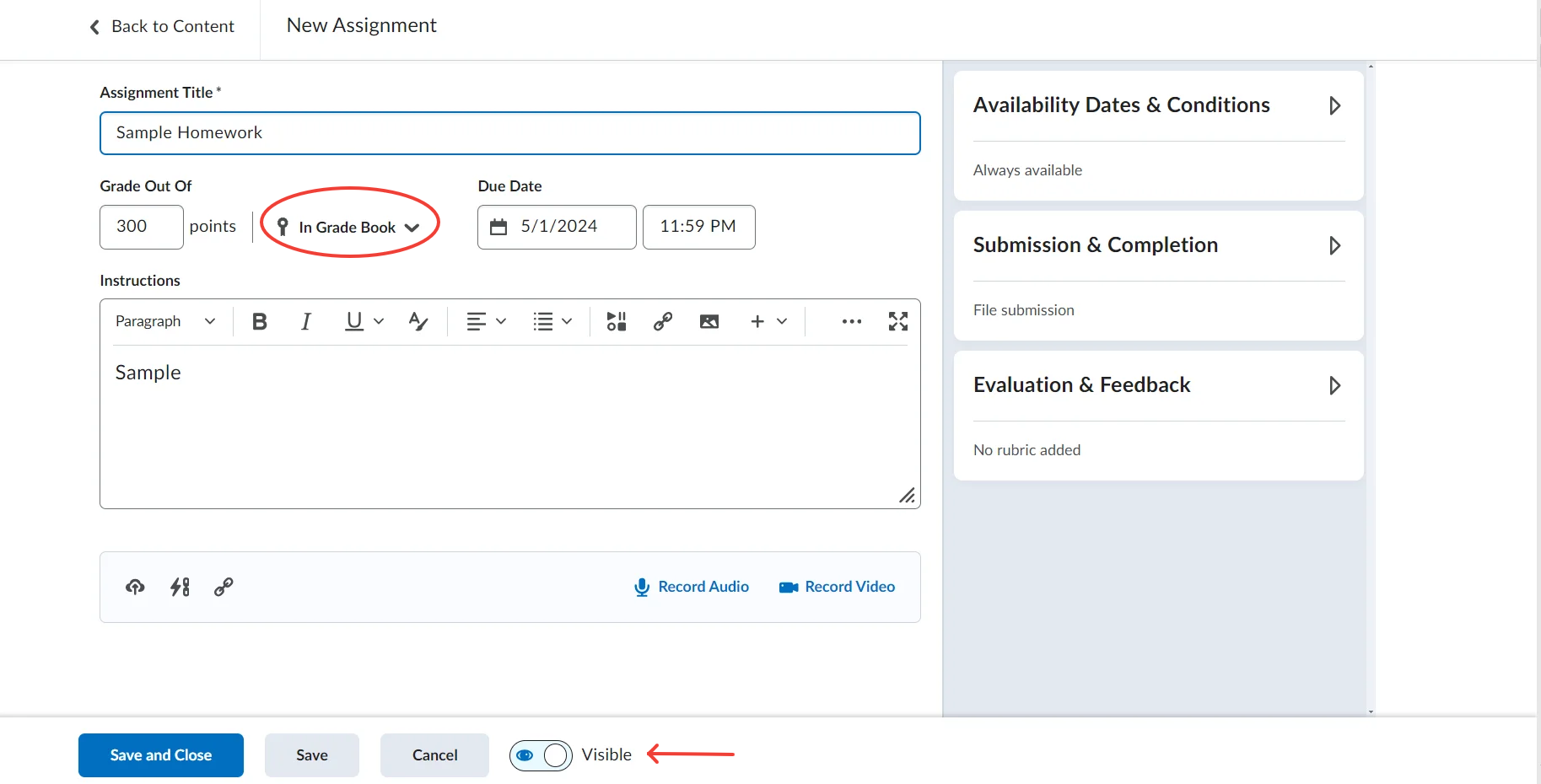The image size is (1541, 784).
Task: Apply italic formatting in the editor toolbar
Action: (x=305, y=321)
